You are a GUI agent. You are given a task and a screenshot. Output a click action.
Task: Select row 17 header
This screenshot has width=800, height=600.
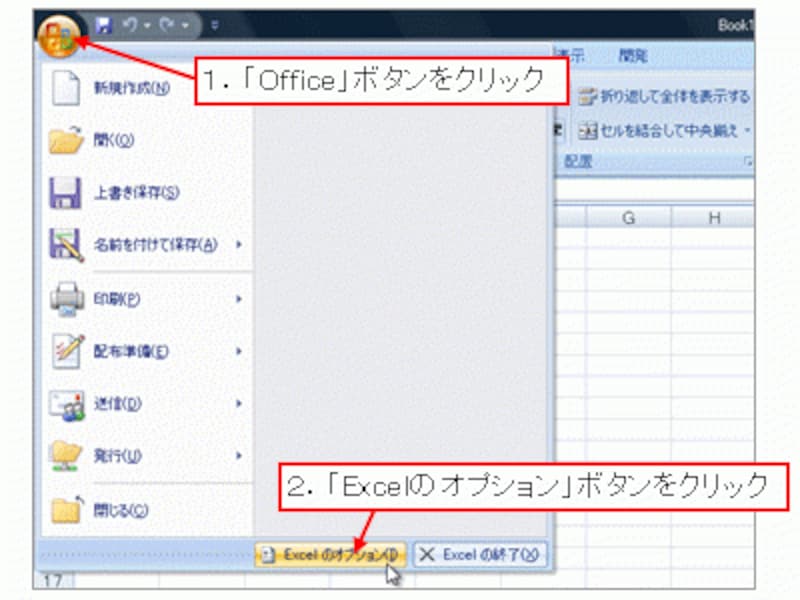click(x=53, y=581)
